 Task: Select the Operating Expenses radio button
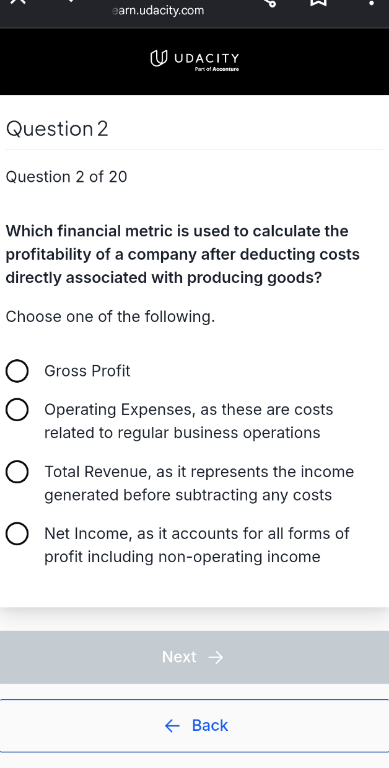(17, 409)
